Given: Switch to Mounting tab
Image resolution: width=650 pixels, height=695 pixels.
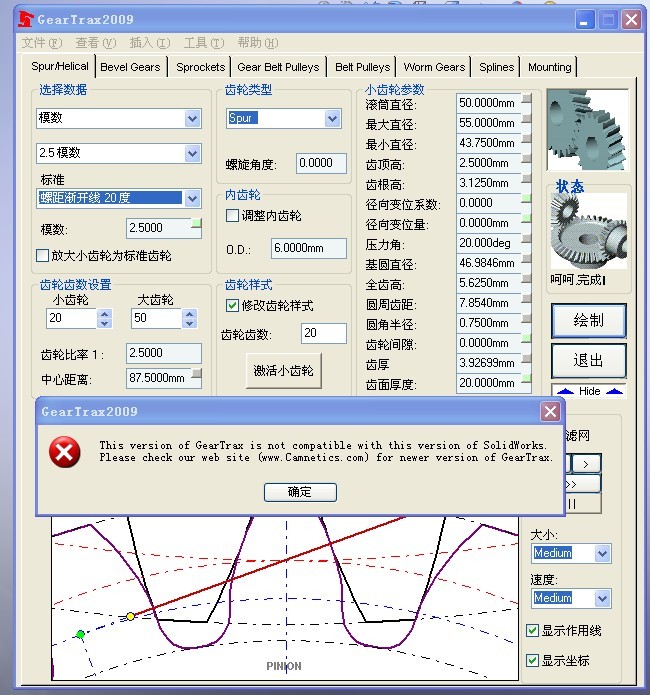Looking at the screenshot, I should (x=549, y=67).
